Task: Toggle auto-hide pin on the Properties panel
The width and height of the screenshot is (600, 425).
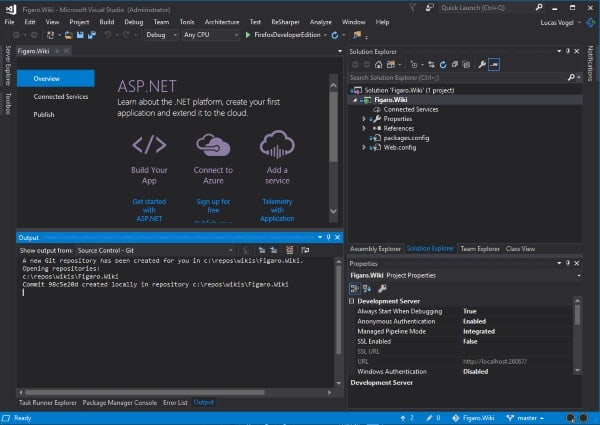Action: 568,263
